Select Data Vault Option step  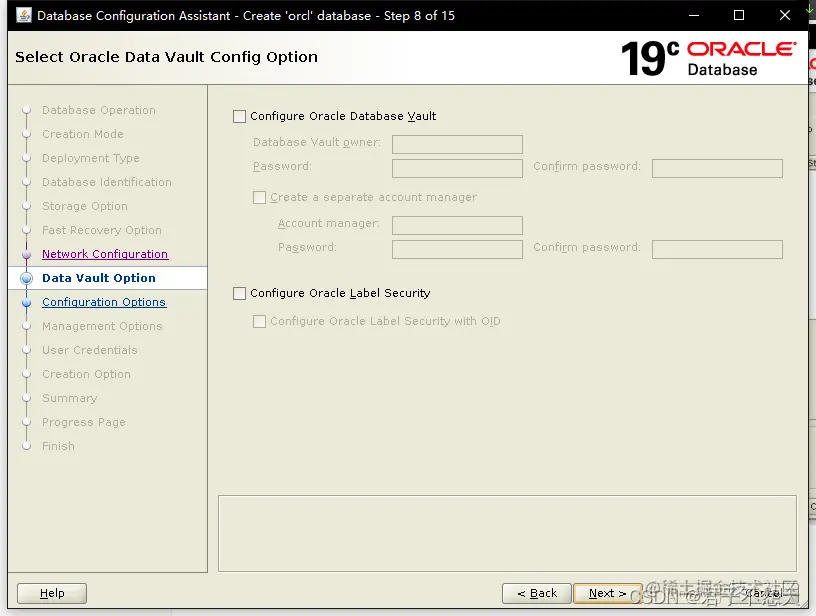click(x=99, y=278)
